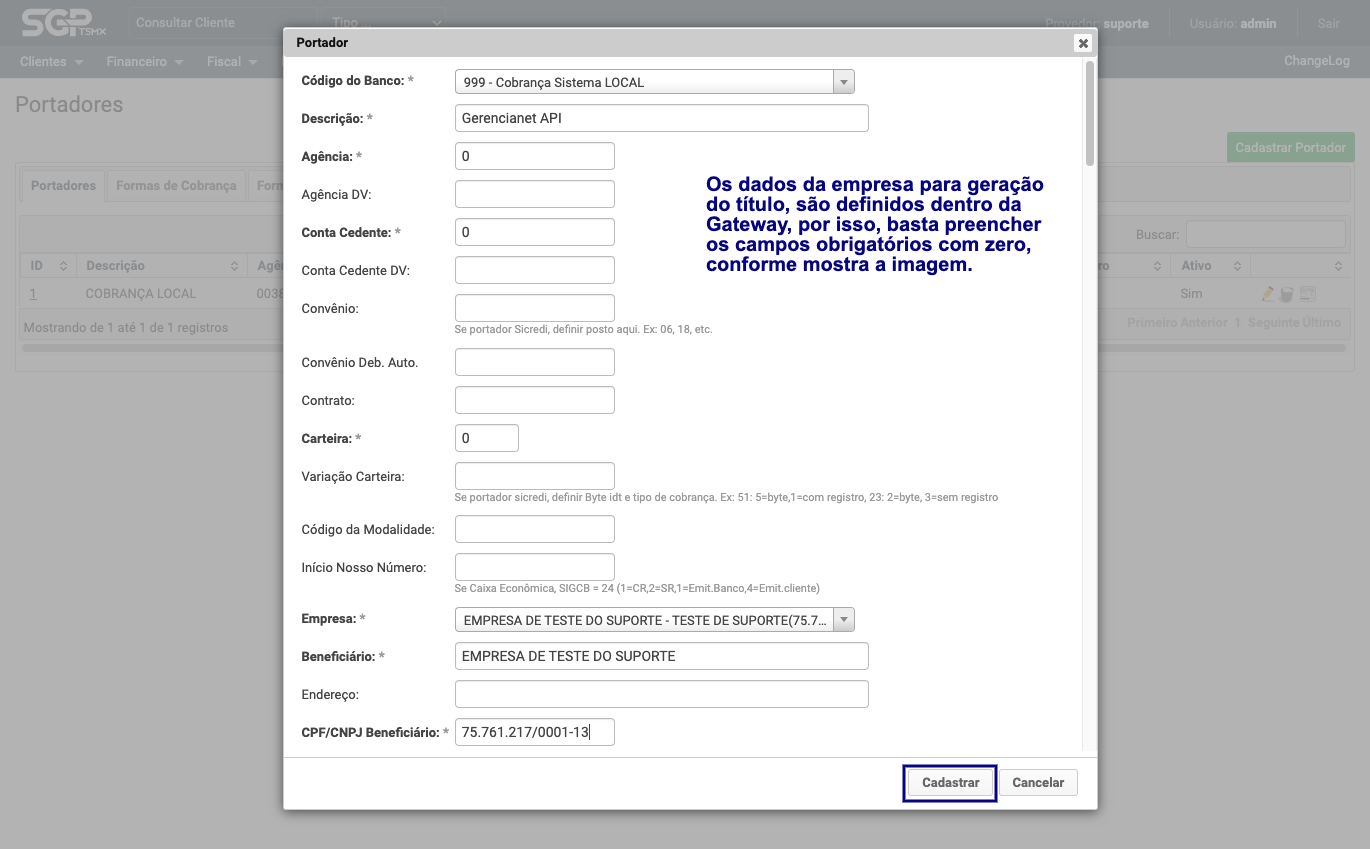1370x849 pixels.
Task: Click the dialog vertical scrollbar
Action: [x=1090, y=112]
